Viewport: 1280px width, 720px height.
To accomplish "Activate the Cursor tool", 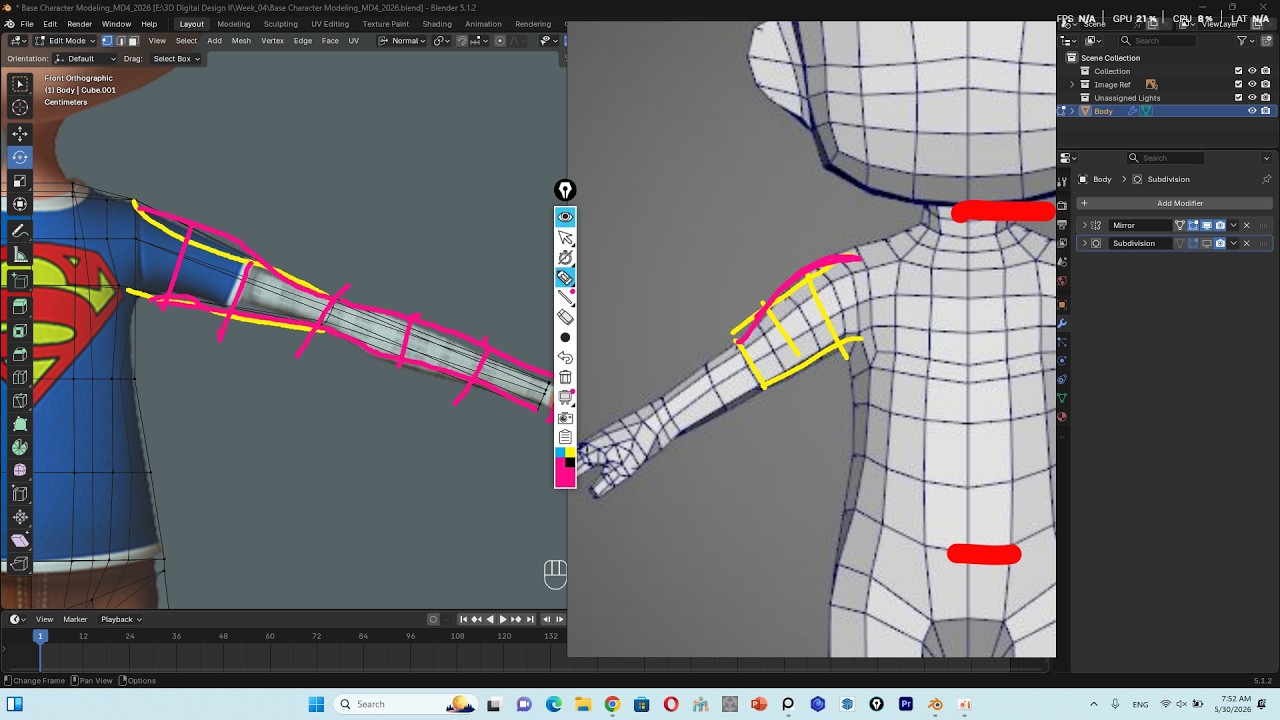I will pos(20,107).
